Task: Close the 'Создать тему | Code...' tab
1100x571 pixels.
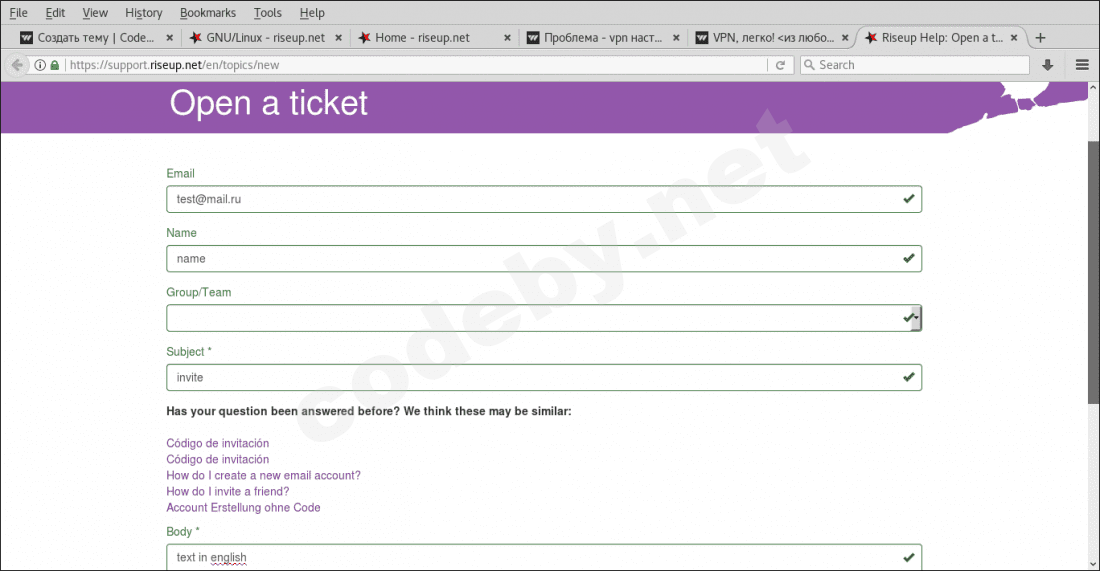Action: click(170, 38)
